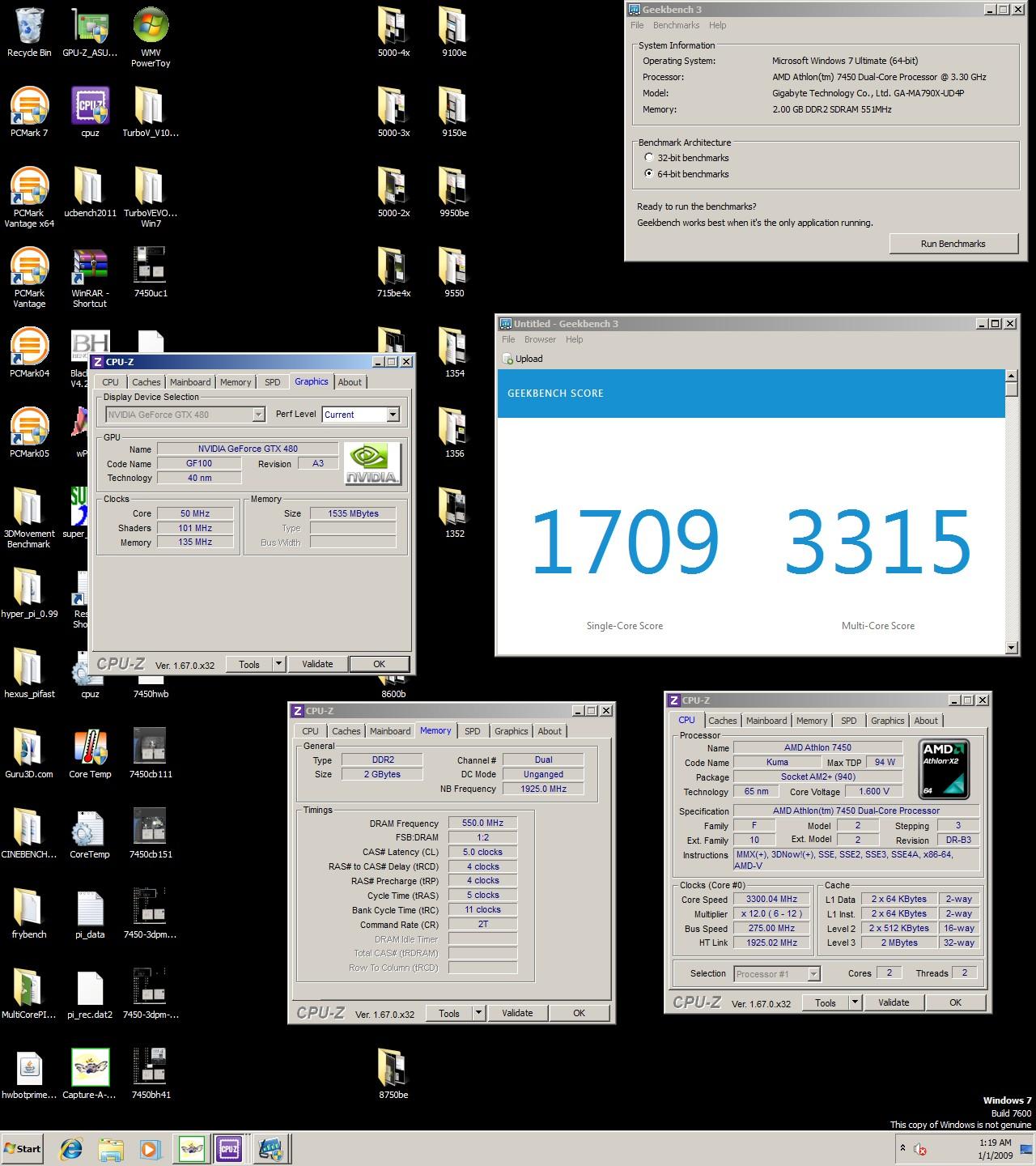The width and height of the screenshot is (1036, 1166).
Task: Open the TurboV_V10 folder icon
Action: pos(151,112)
